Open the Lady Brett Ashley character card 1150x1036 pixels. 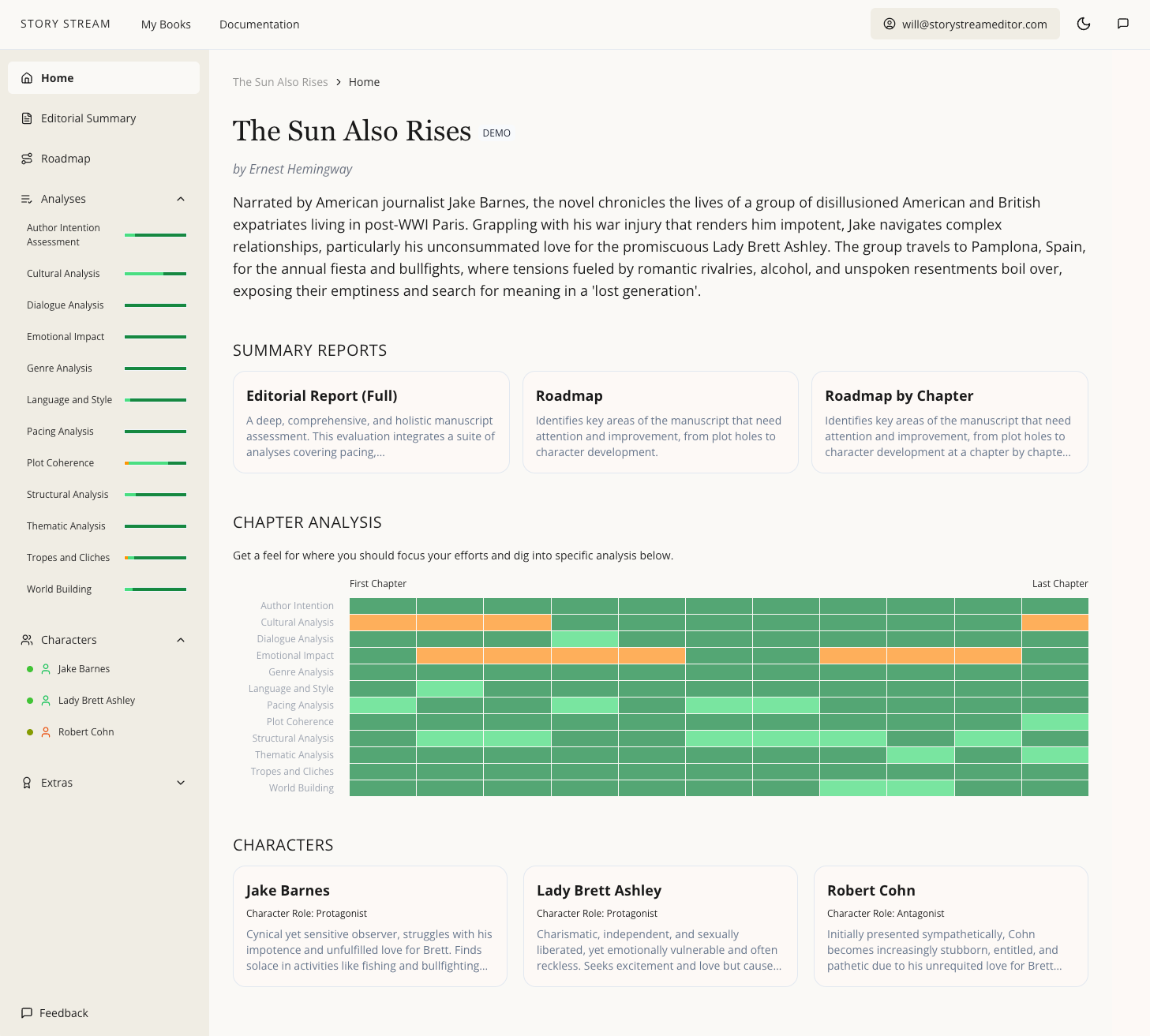click(x=660, y=926)
